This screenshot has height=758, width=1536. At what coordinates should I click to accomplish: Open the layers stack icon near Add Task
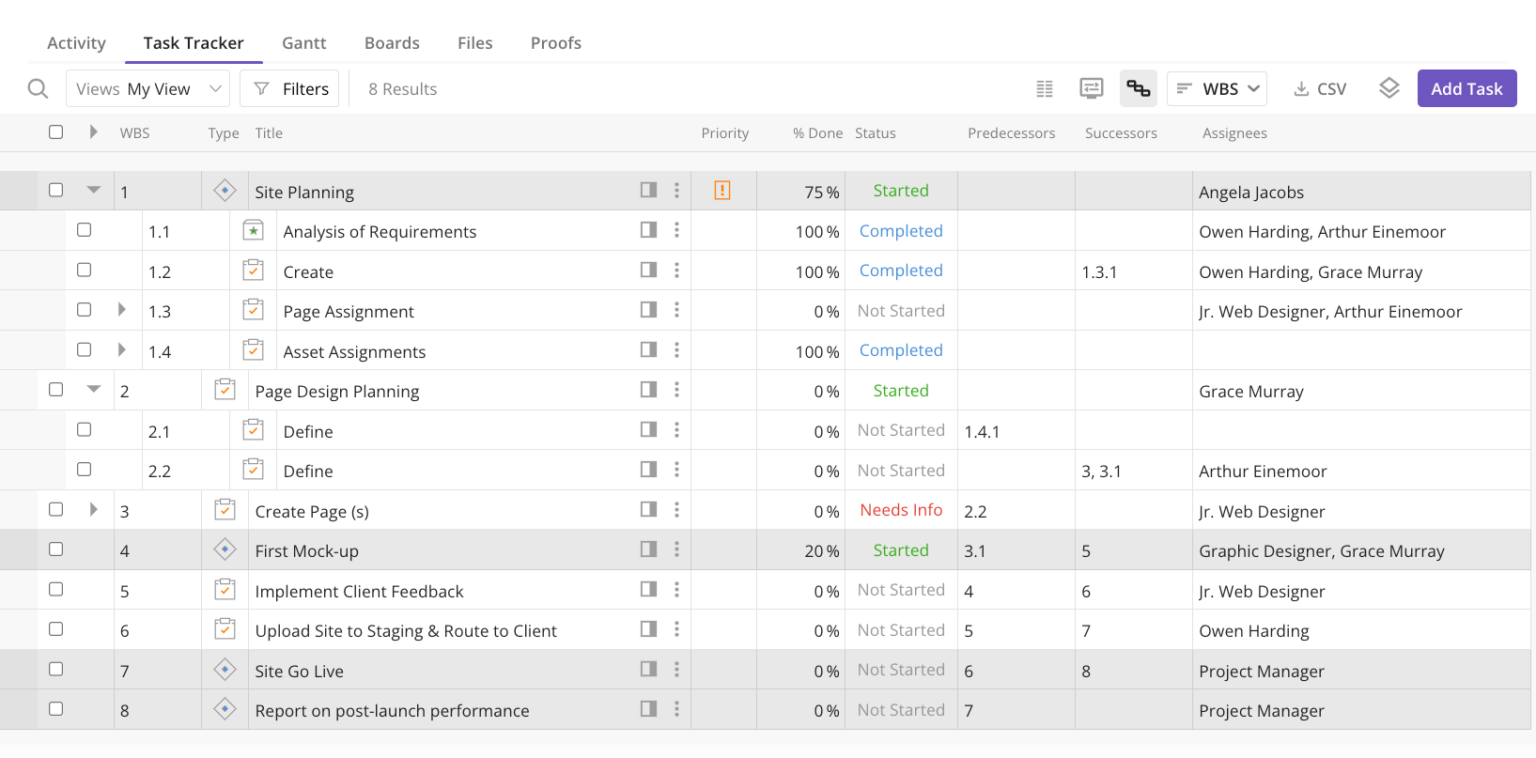point(1389,88)
